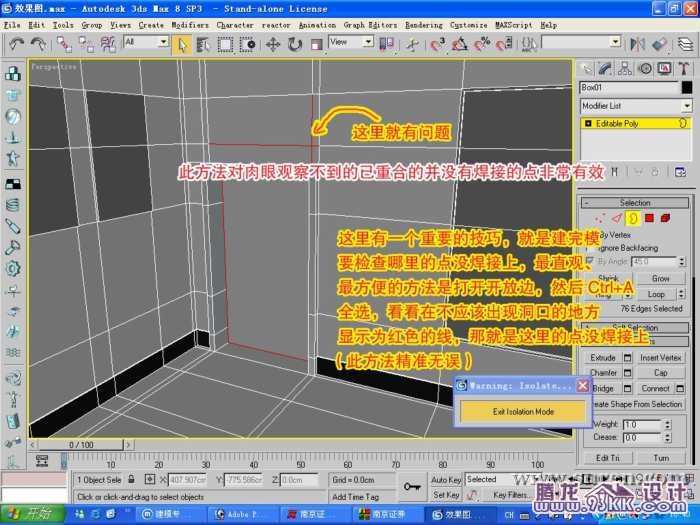Activate the Select and Link tool

point(65,44)
